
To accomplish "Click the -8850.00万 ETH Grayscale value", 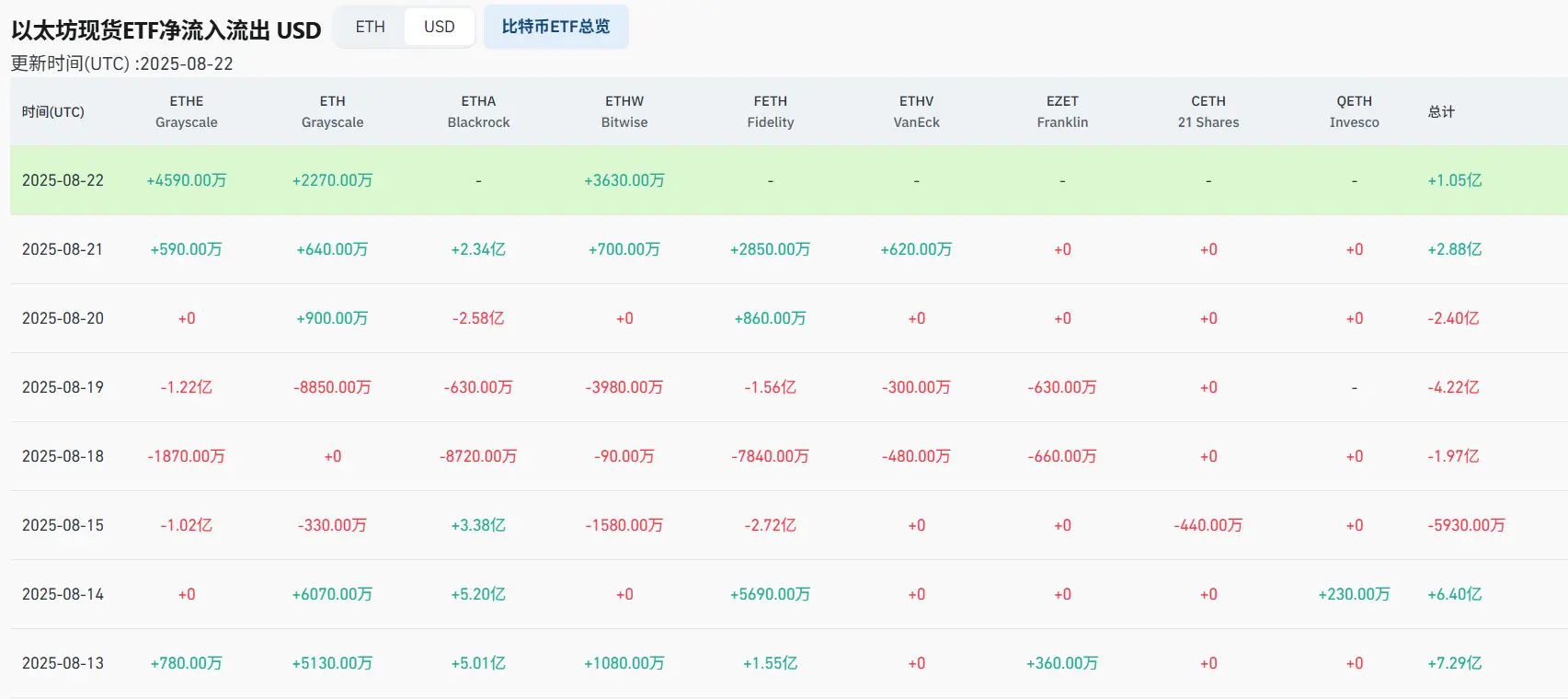I will point(333,387).
